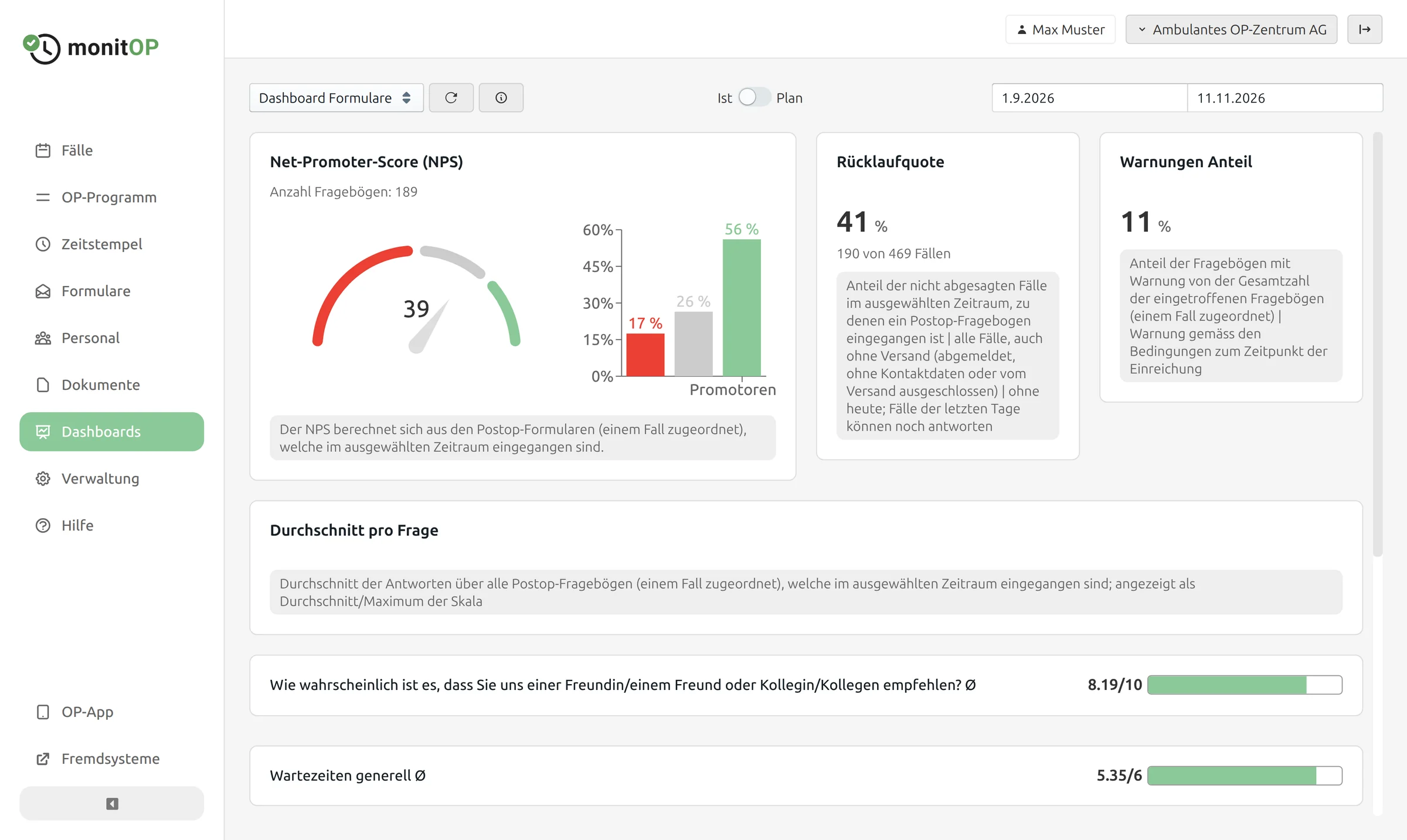The image size is (1407, 840).
Task: Click the Dokumente file icon
Action: 43,385
